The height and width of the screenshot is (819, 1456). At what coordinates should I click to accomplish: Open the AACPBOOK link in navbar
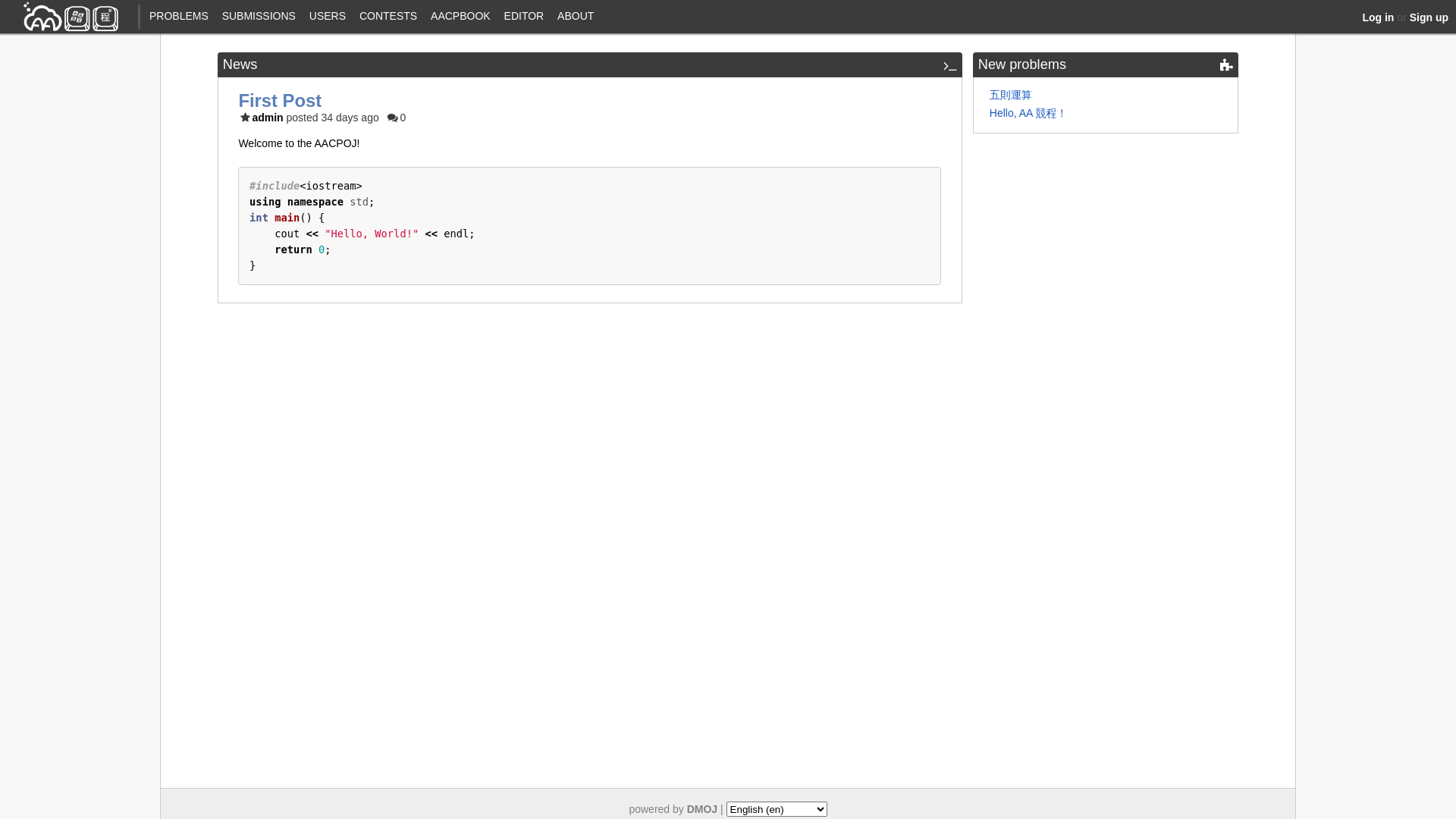click(x=460, y=16)
